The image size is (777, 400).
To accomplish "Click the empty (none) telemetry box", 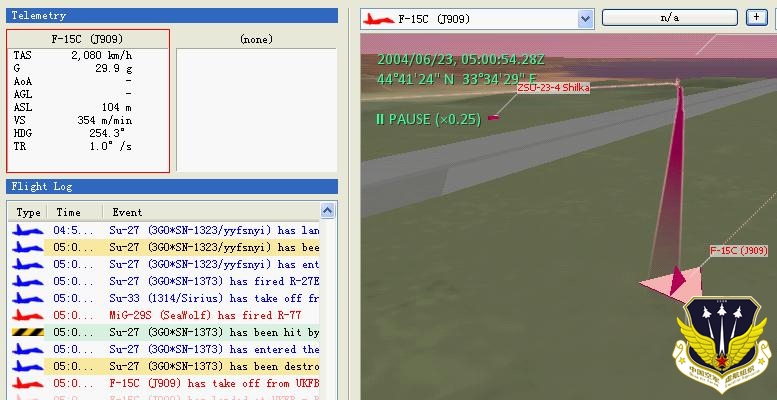I will tap(257, 110).
